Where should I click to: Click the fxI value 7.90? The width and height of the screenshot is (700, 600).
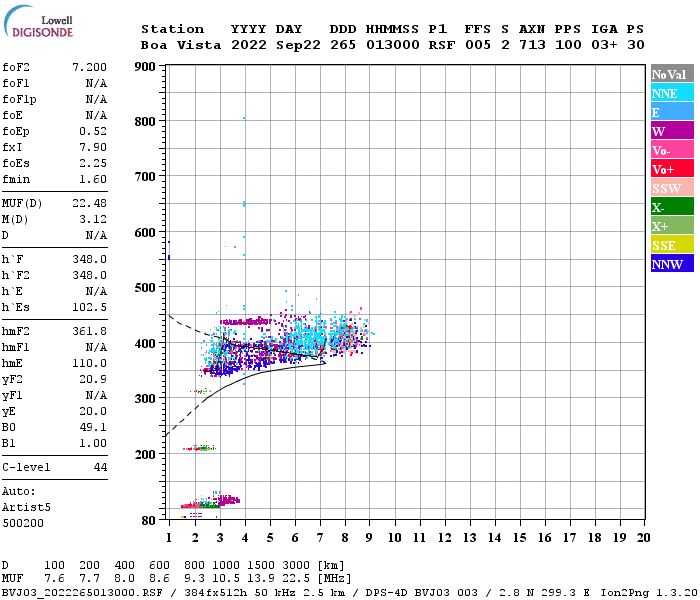(93, 147)
